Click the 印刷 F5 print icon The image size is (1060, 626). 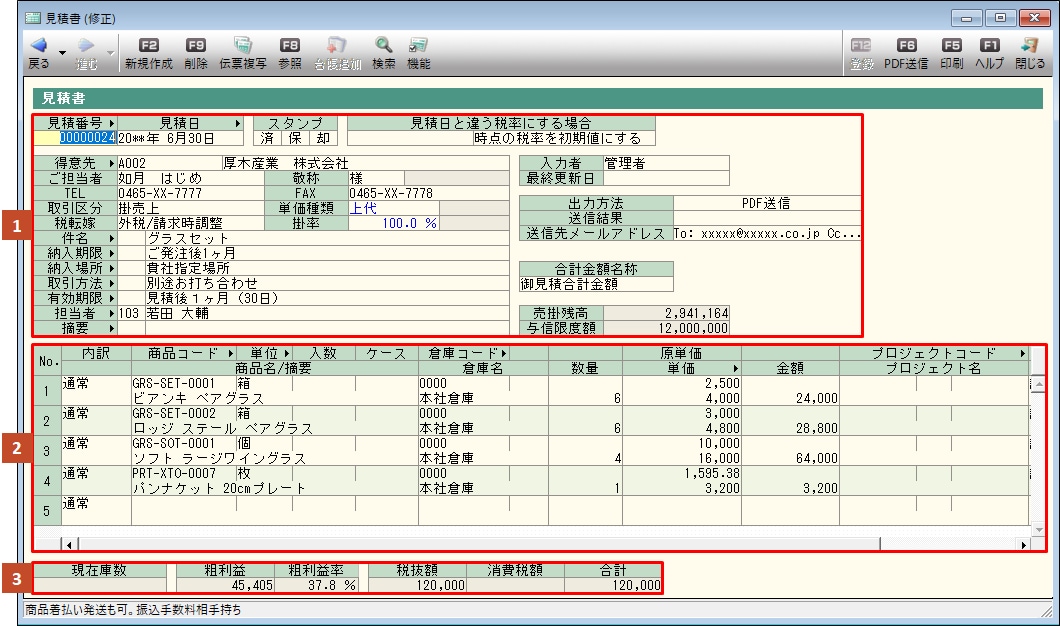(952, 46)
